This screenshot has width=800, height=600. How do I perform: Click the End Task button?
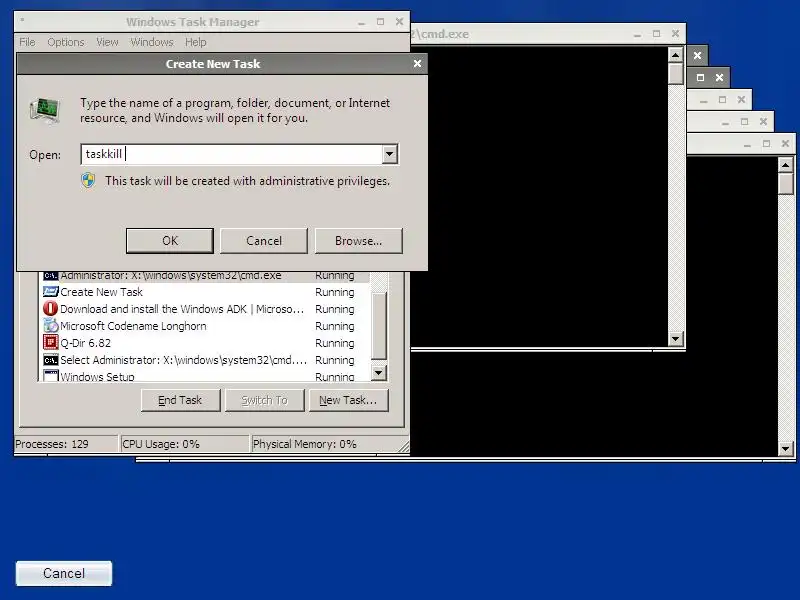tap(181, 400)
